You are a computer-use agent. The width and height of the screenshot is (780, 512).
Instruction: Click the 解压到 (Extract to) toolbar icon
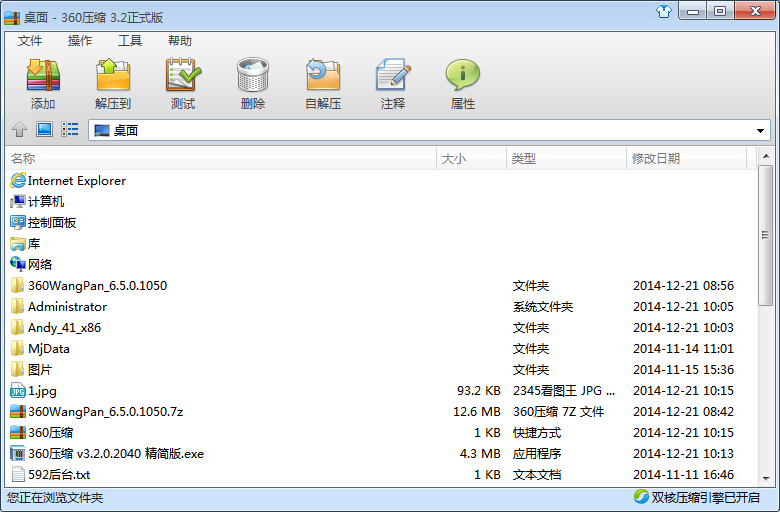click(113, 75)
